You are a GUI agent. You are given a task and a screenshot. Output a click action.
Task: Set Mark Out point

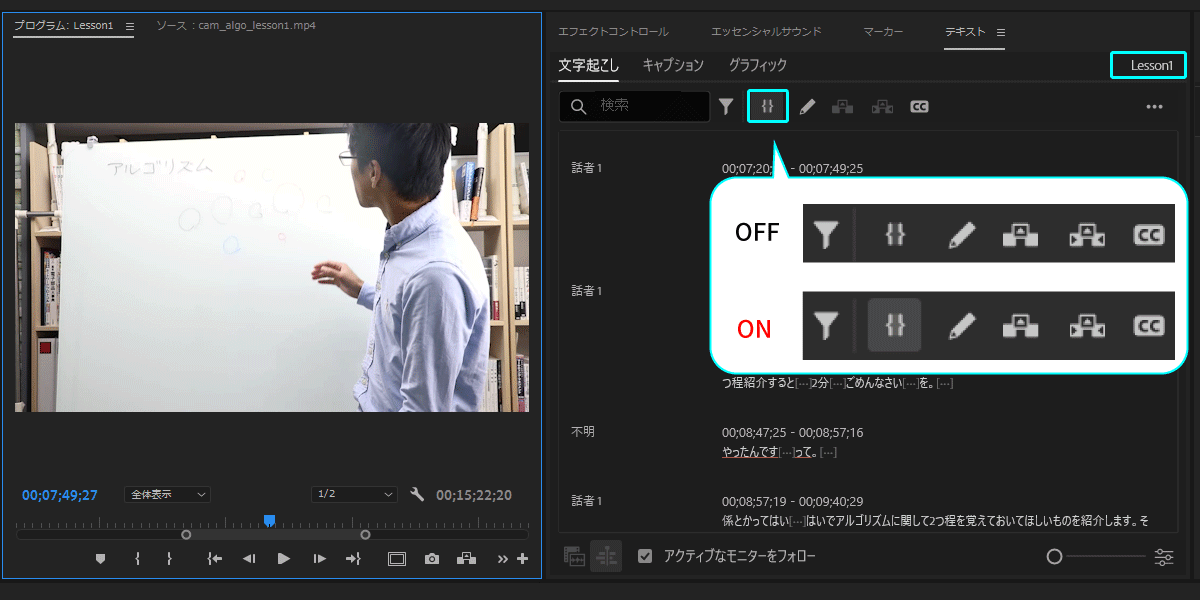pyautogui.click(x=170, y=559)
